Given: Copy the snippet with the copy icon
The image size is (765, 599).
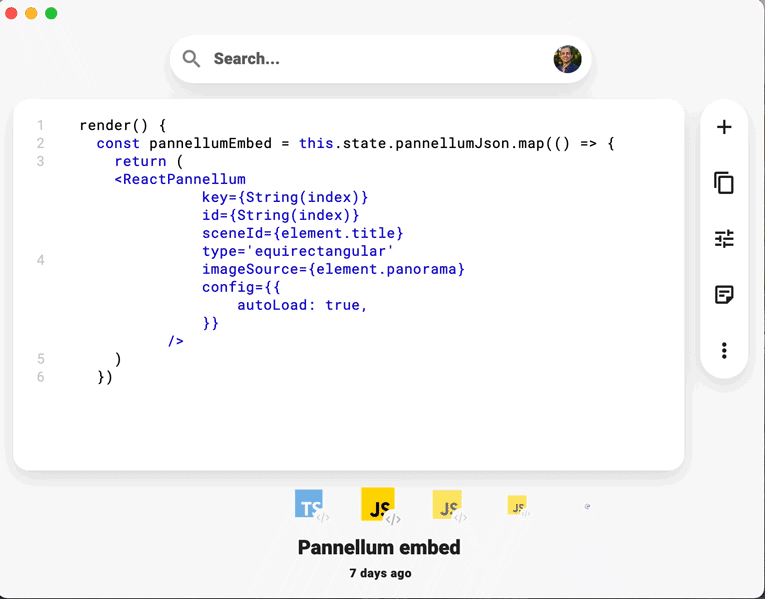Looking at the screenshot, I should [724, 183].
